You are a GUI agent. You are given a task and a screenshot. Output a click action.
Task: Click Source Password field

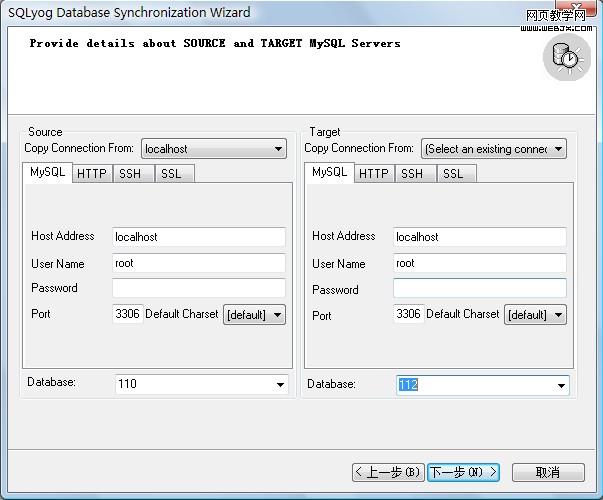(199, 288)
